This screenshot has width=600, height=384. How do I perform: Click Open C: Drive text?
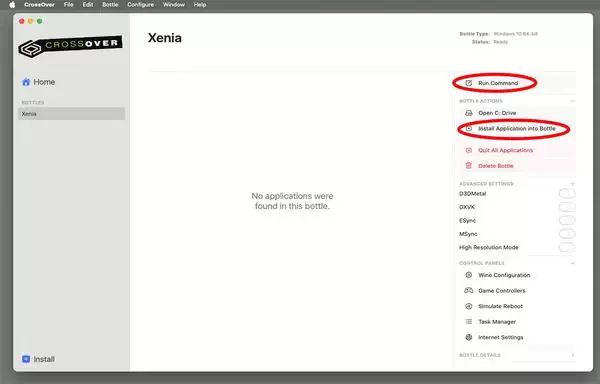(x=497, y=113)
